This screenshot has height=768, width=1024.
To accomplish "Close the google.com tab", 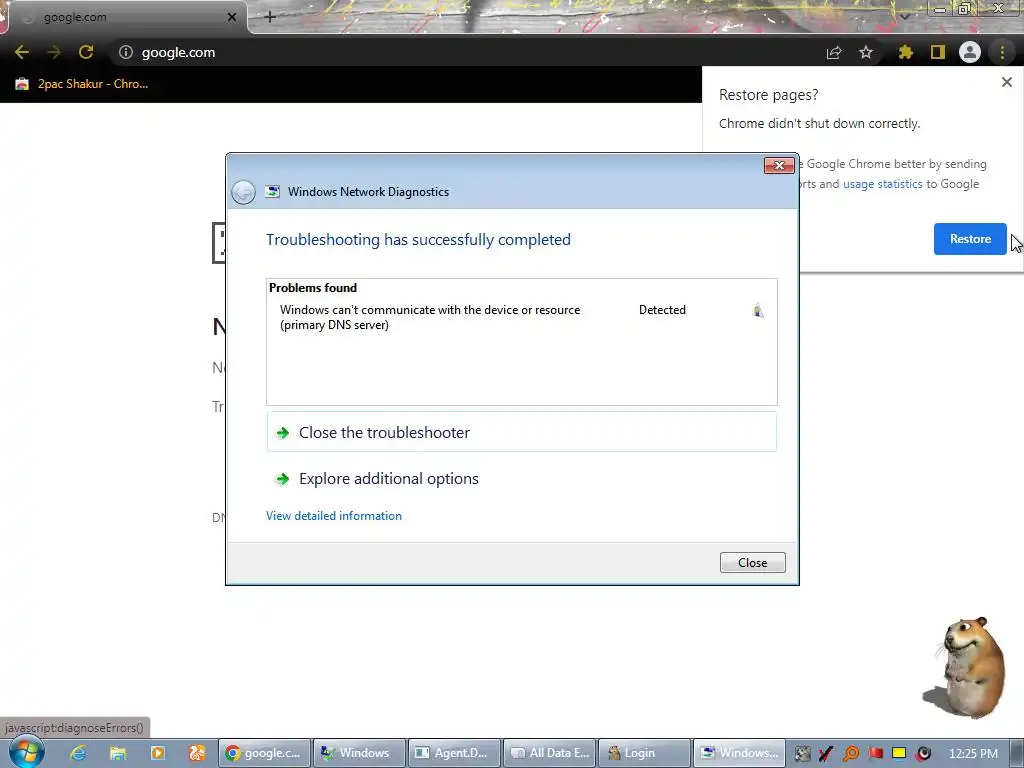I will [232, 17].
